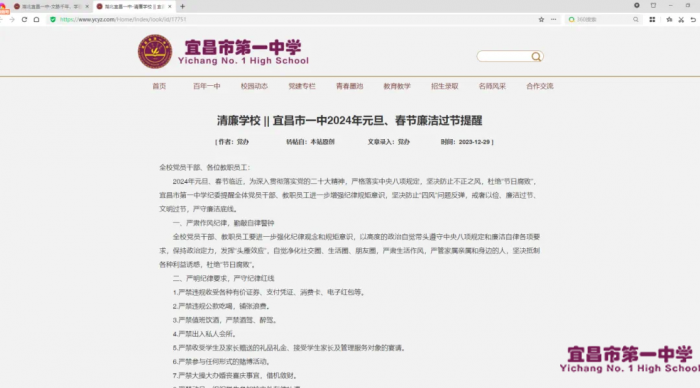
Task: Reload the page with the refresh icon
Action: tap(25, 20)
